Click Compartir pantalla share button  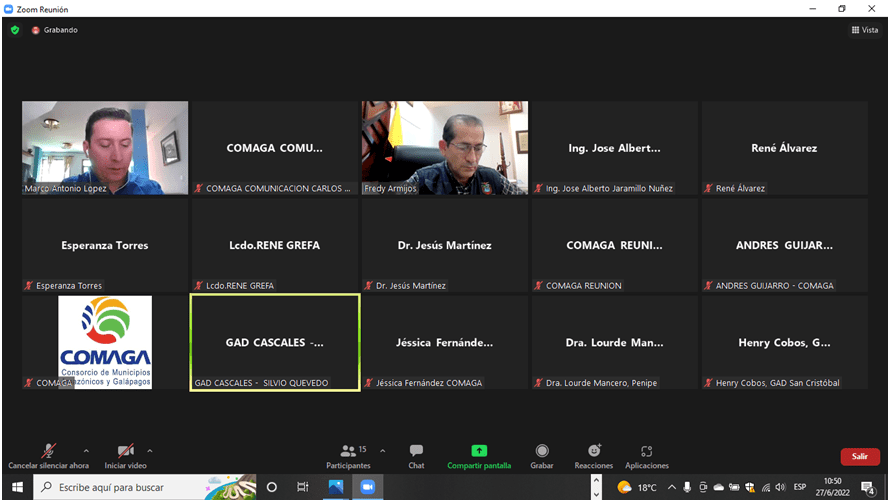479,457
